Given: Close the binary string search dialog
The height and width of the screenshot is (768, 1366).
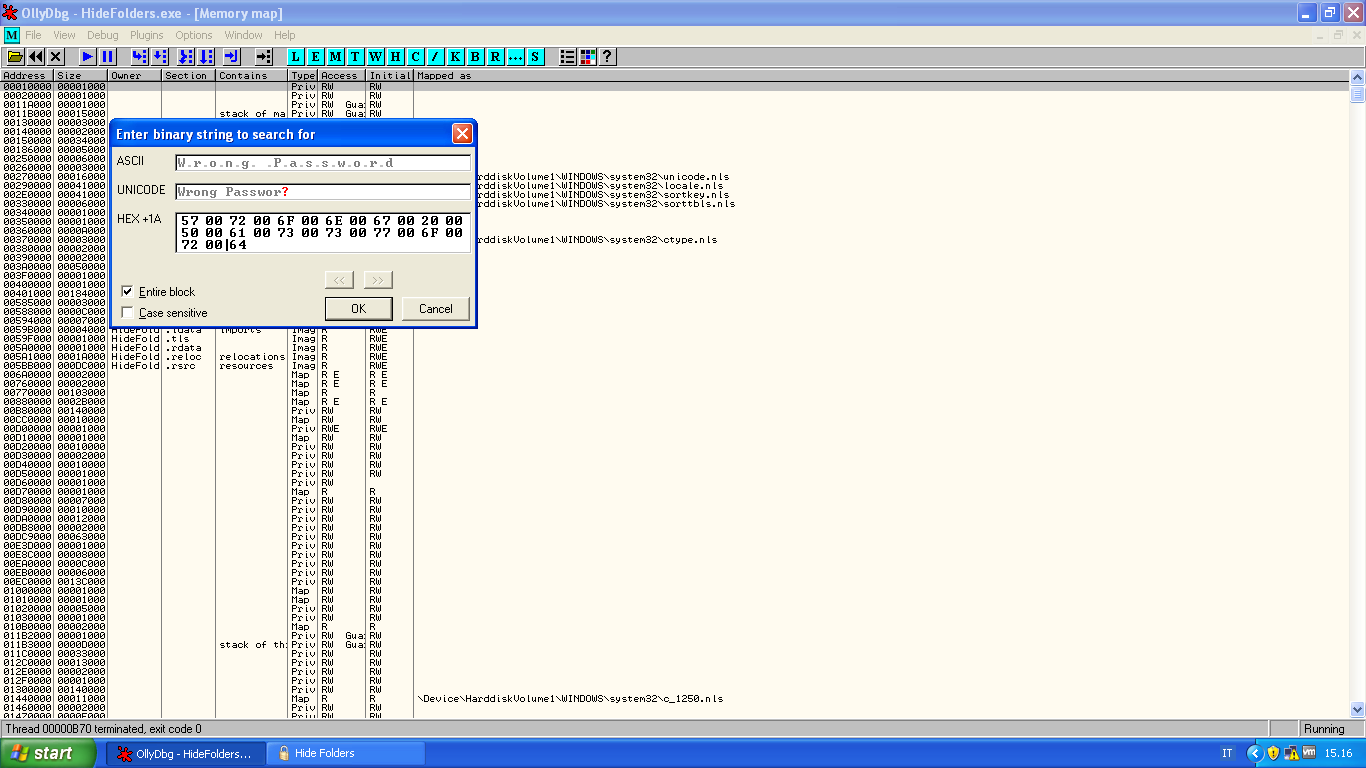Looking at the screenshot, I should pos(462,133).
